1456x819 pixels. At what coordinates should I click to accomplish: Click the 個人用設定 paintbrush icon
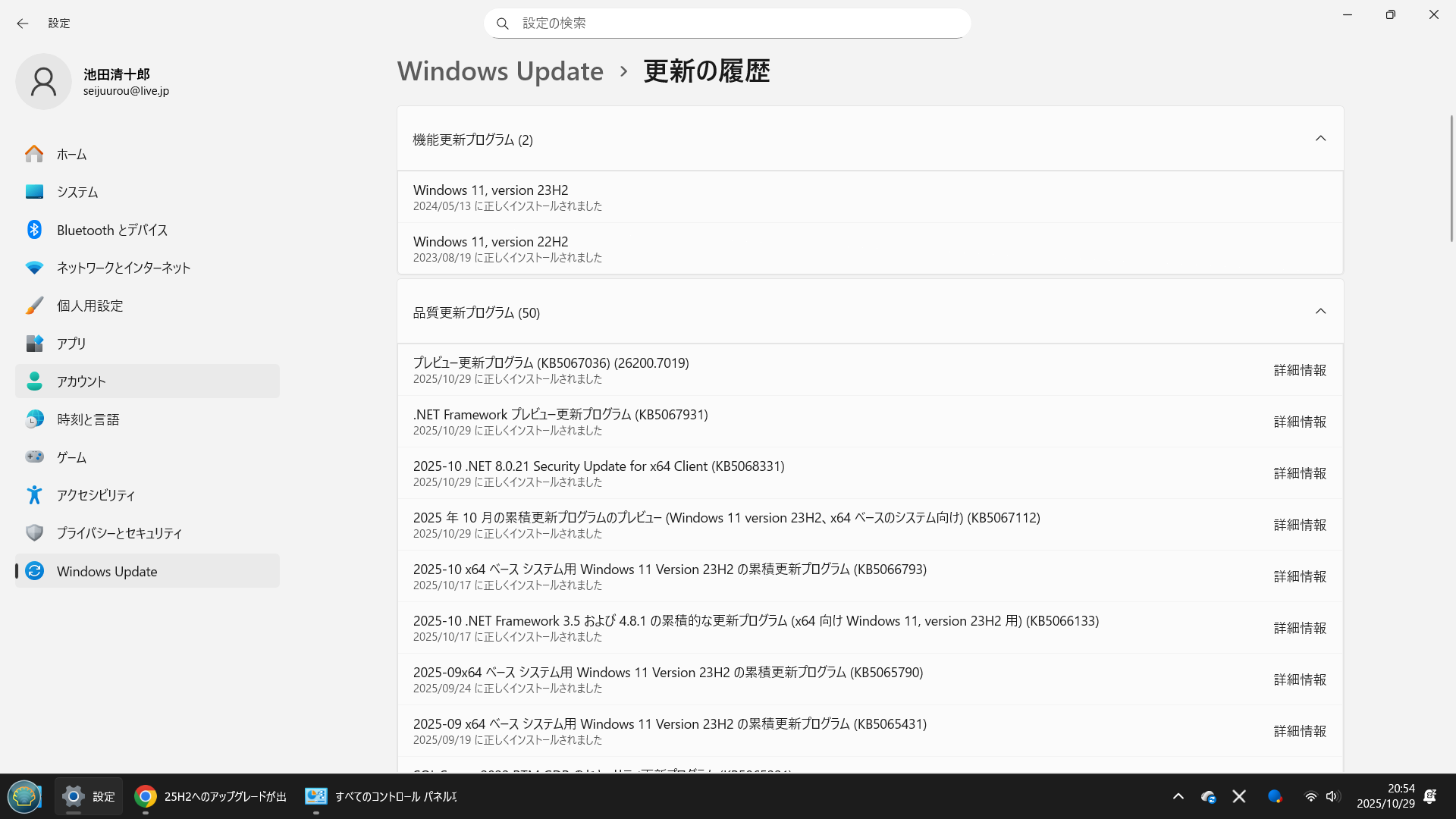tap(34, 306)
